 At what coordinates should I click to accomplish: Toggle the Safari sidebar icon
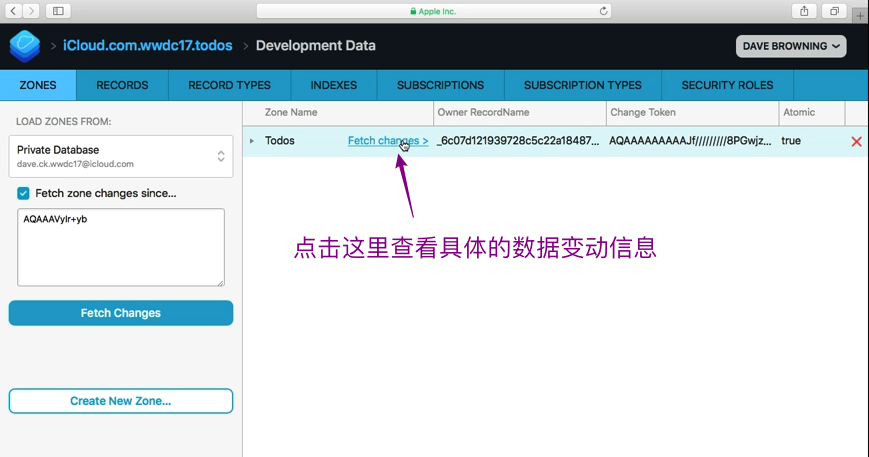(58, 11)
